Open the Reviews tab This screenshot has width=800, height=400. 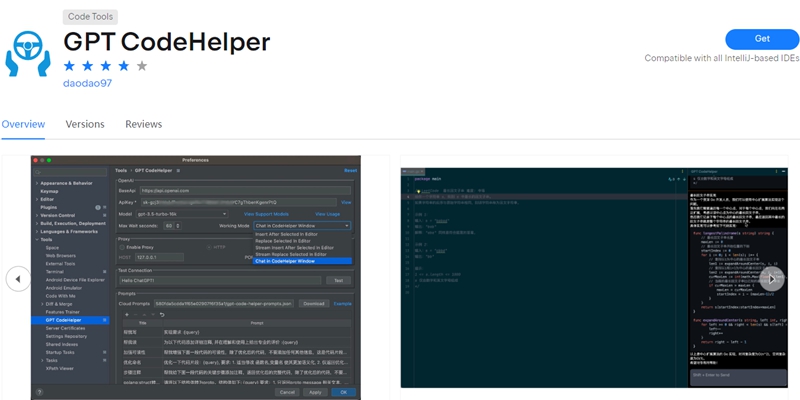coord(143,124)
